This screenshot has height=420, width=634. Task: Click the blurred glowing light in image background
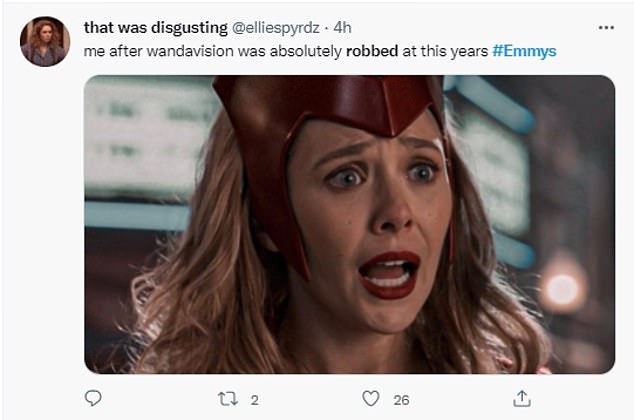(563, 289)
